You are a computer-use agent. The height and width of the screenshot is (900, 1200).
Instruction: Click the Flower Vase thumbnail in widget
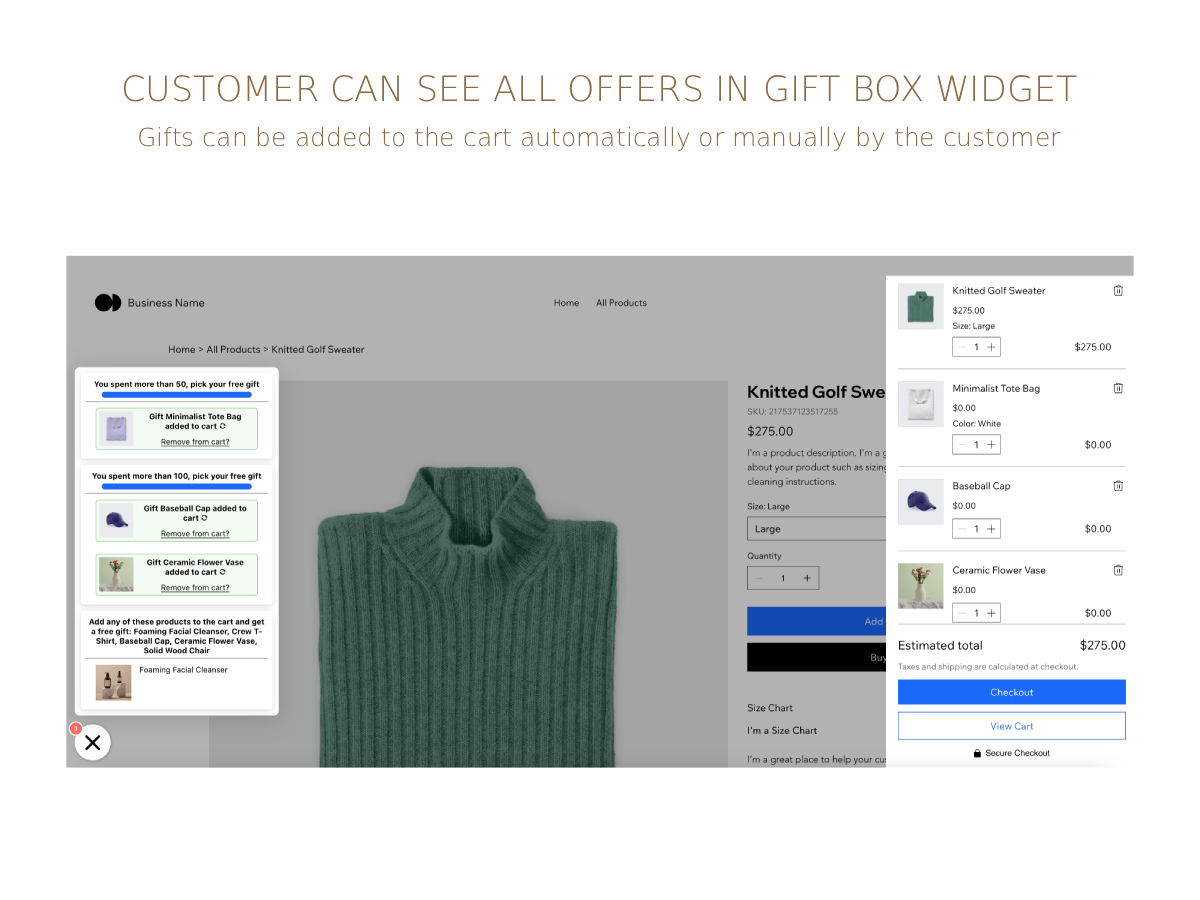point(116,574)
